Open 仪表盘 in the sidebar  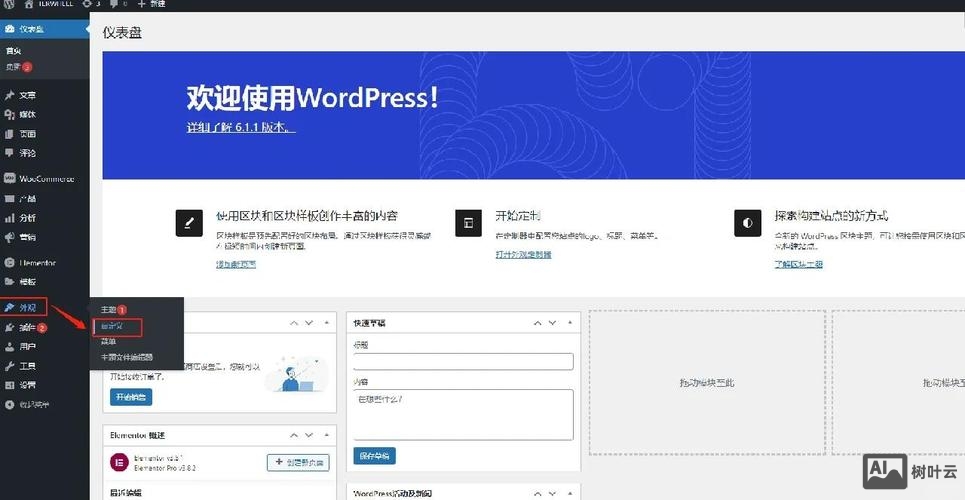44,29
